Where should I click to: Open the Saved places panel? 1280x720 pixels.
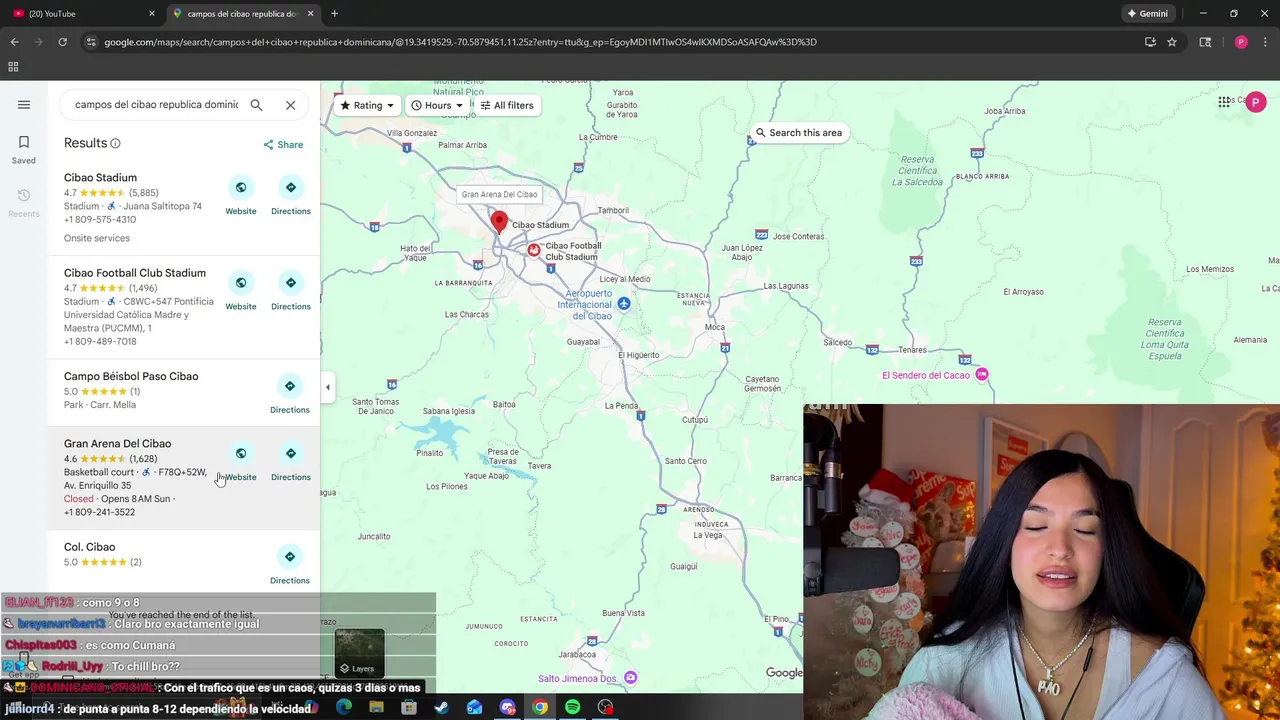pyautogui.click(x=24, y=149)
